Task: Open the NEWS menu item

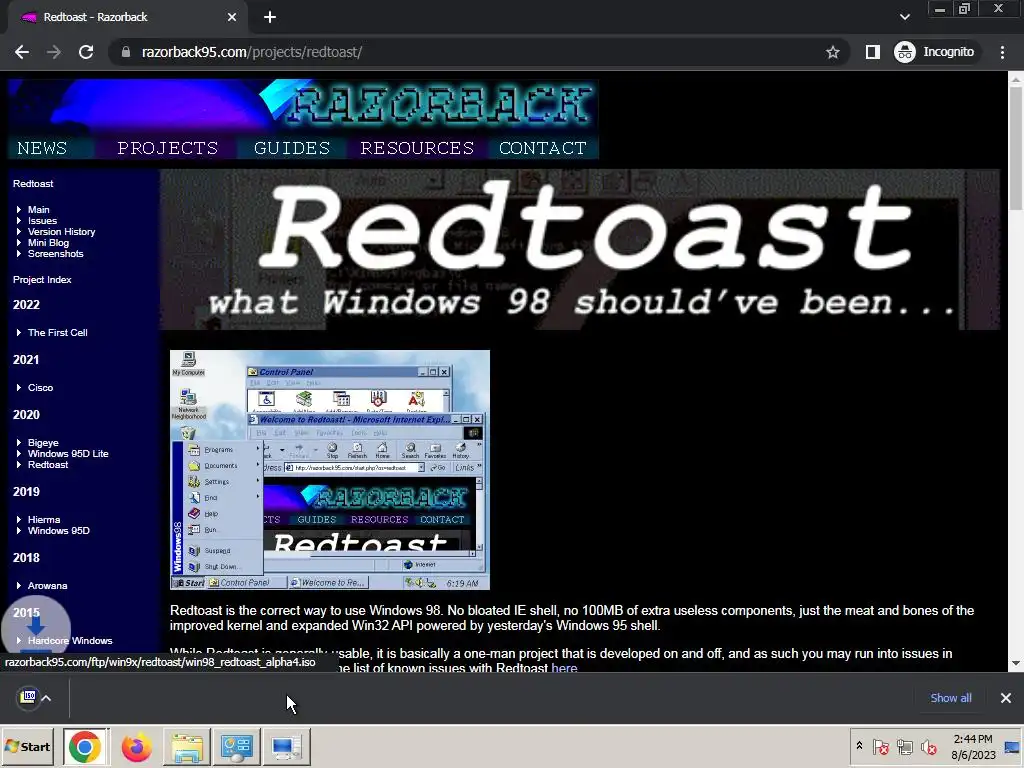Action: pos(42,148)
